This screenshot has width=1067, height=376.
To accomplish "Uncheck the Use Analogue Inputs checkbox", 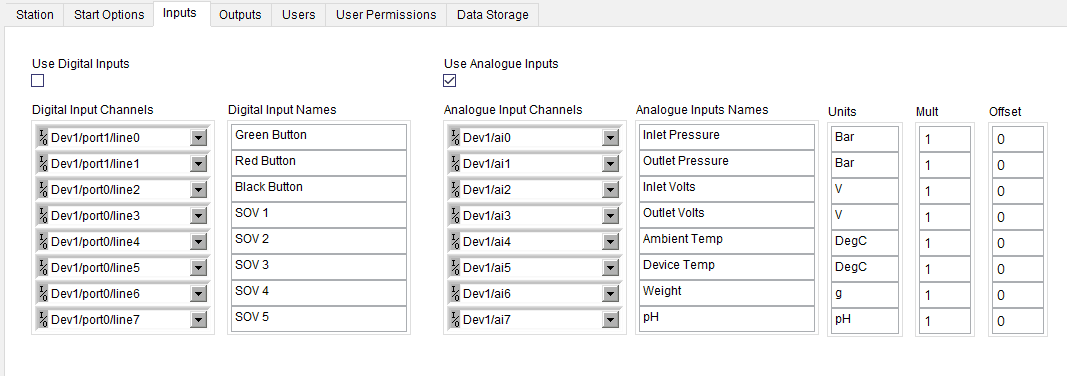I will (x=450, y=81).
